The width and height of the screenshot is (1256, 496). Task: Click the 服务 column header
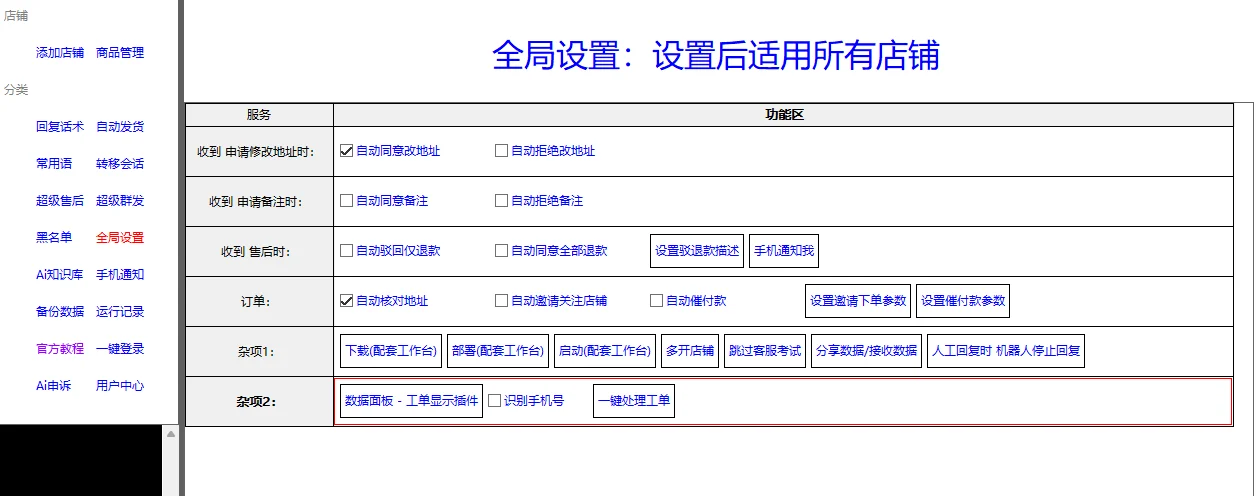259,115
